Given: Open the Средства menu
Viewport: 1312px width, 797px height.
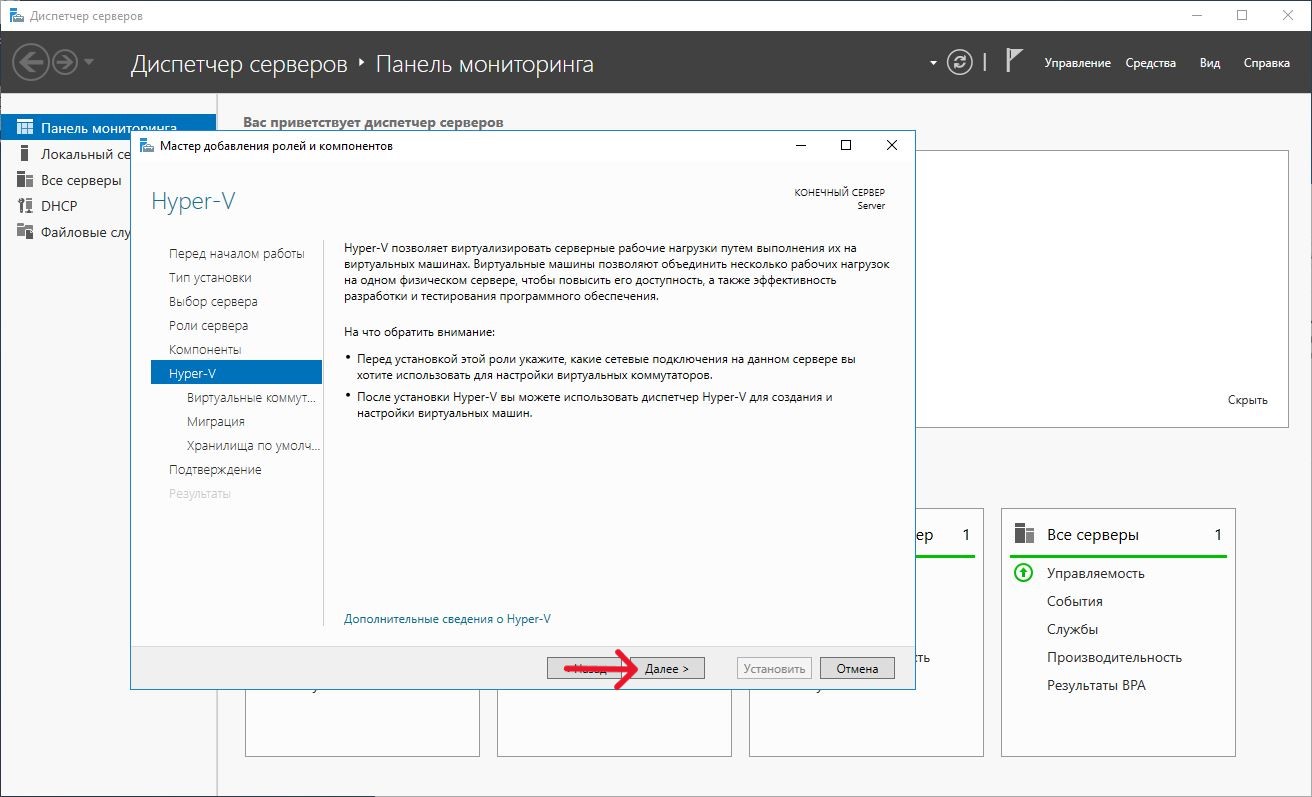Looking at the screenshot, I should 1150,63.
